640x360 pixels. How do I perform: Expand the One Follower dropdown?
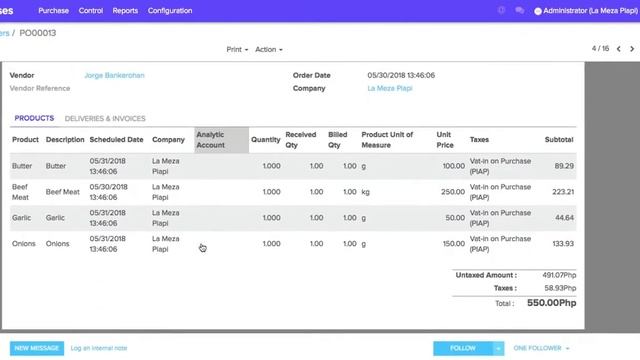pyautogui.click(x=541, y=348)
